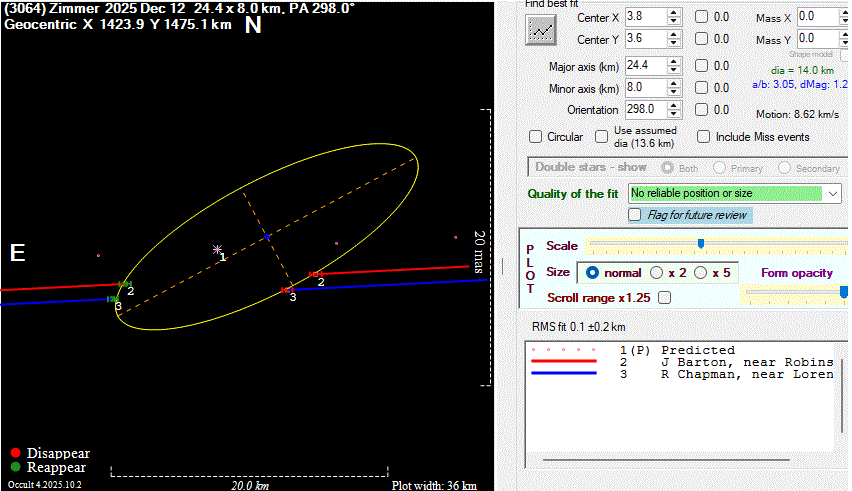
Task: Open the Quality of the fit dropdown
Action: pyautogui.click(x=833, y=193)
